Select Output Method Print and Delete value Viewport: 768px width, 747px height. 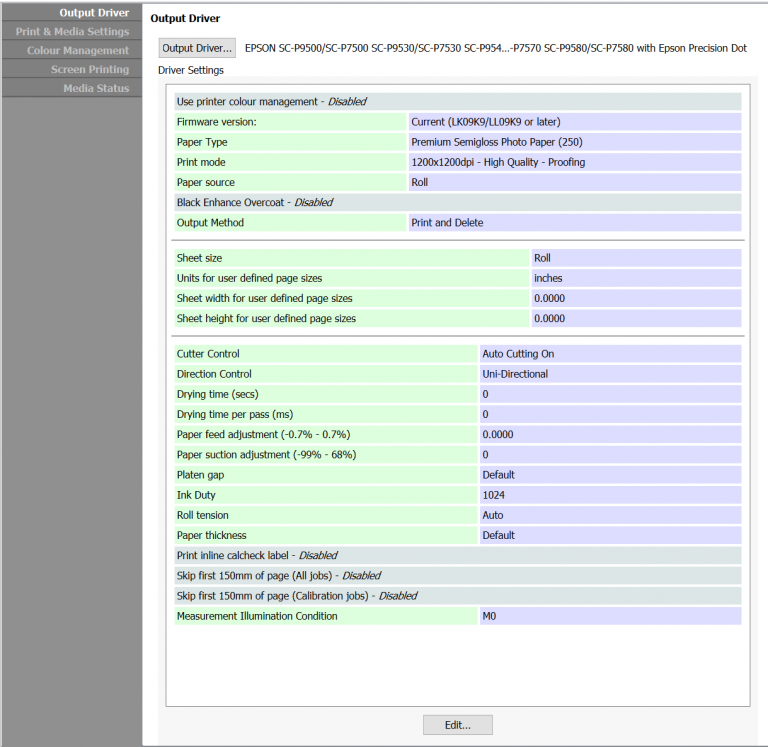[x=575, y=222]
